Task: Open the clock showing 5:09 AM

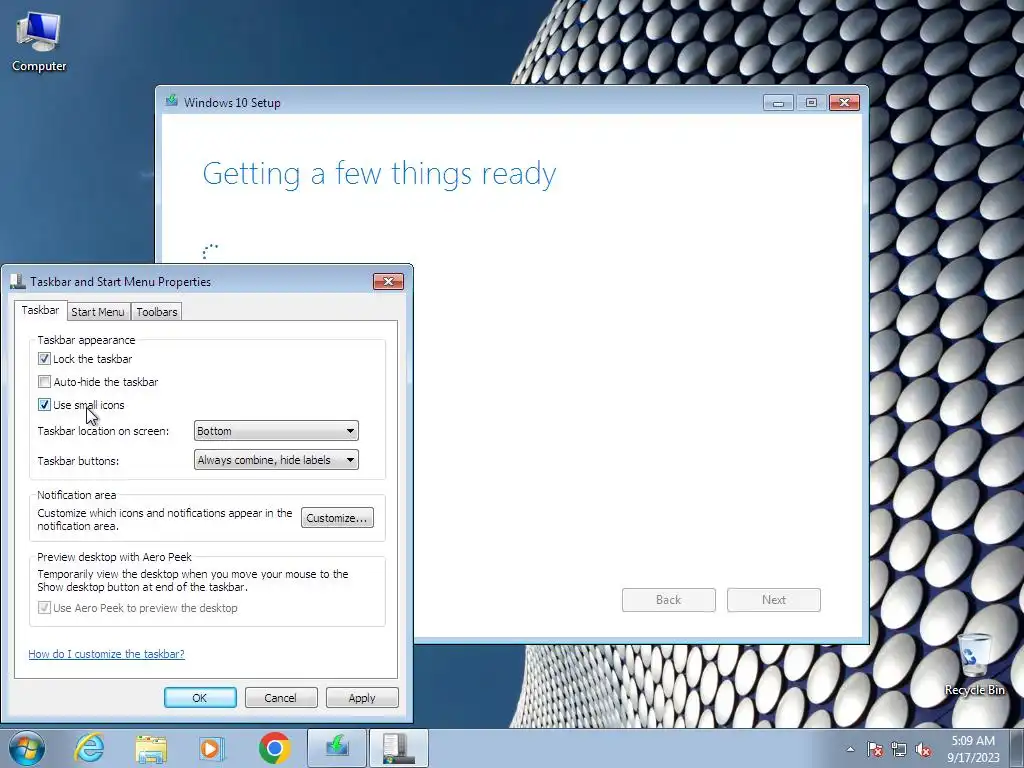Action: coord(973,748)
